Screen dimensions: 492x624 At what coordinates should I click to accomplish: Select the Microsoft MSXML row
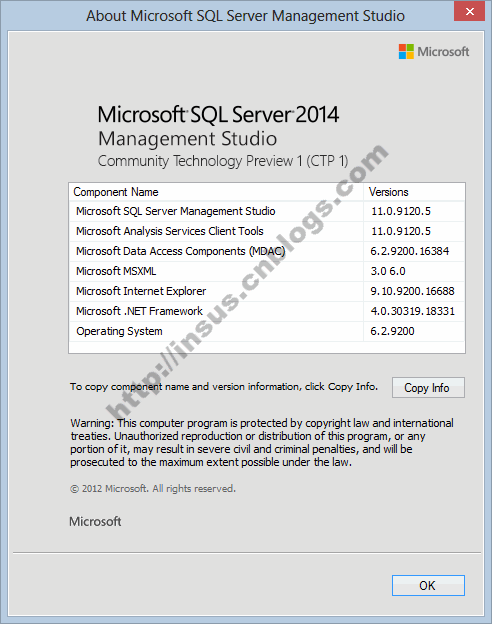tap(267, 271)
